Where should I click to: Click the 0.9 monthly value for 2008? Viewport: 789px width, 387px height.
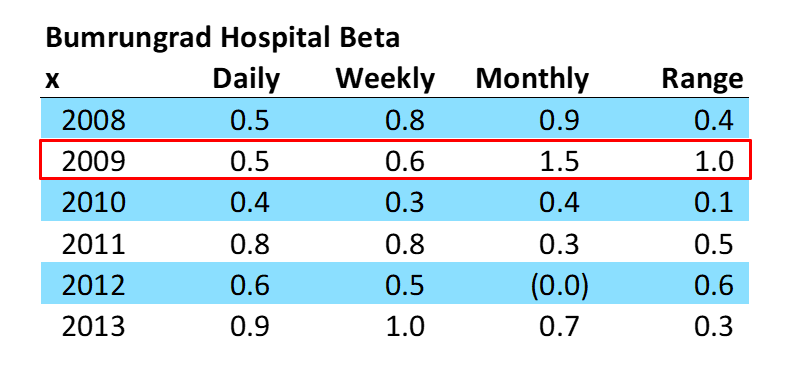(x=559, y=121)
